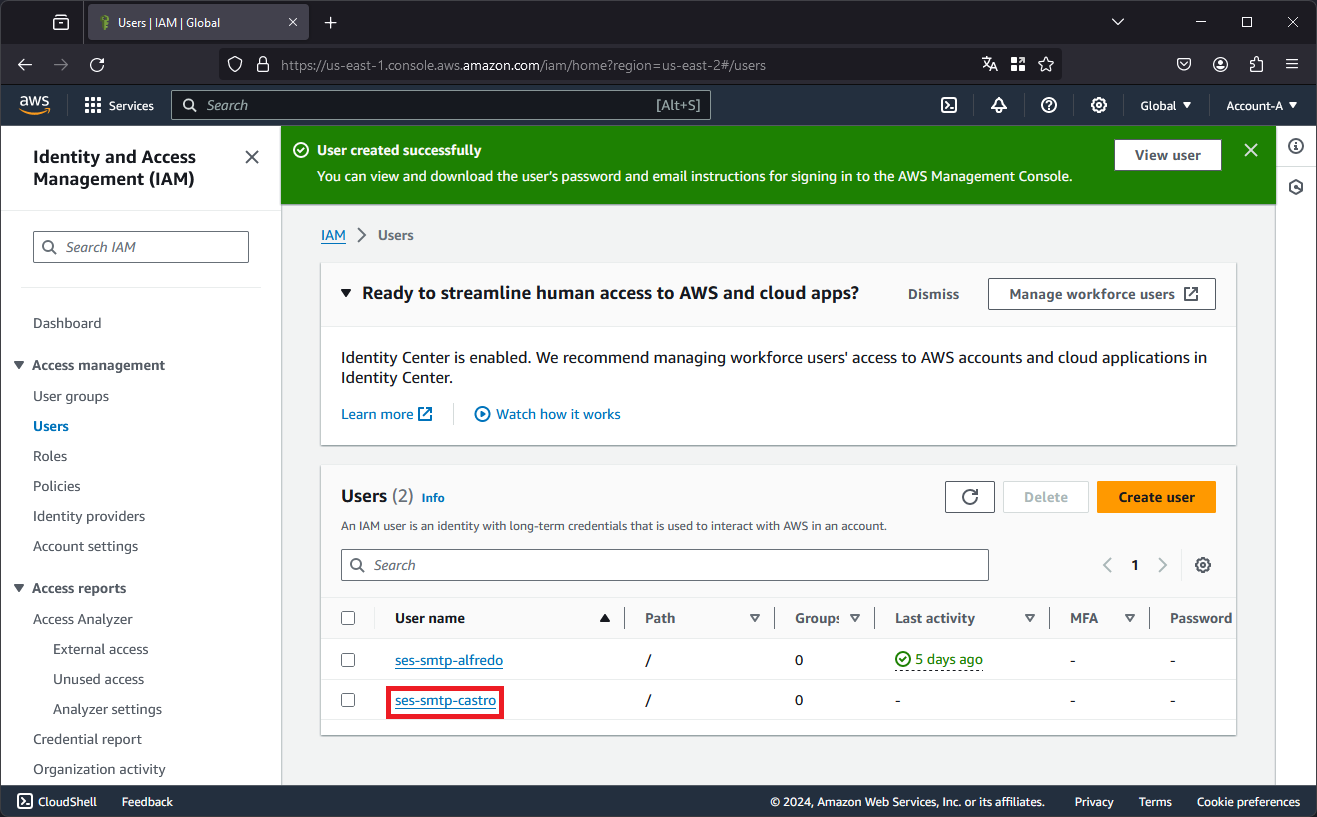Check the ses-smtp-castro row checkbox
This screenshot has height=817, width=1317.
348,700
